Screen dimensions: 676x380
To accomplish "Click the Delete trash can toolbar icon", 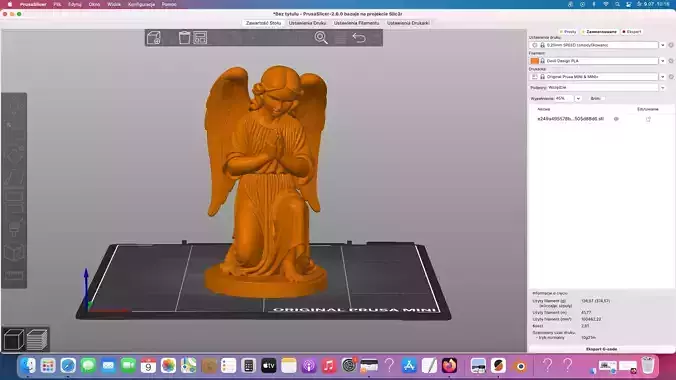I will point(185,38).
